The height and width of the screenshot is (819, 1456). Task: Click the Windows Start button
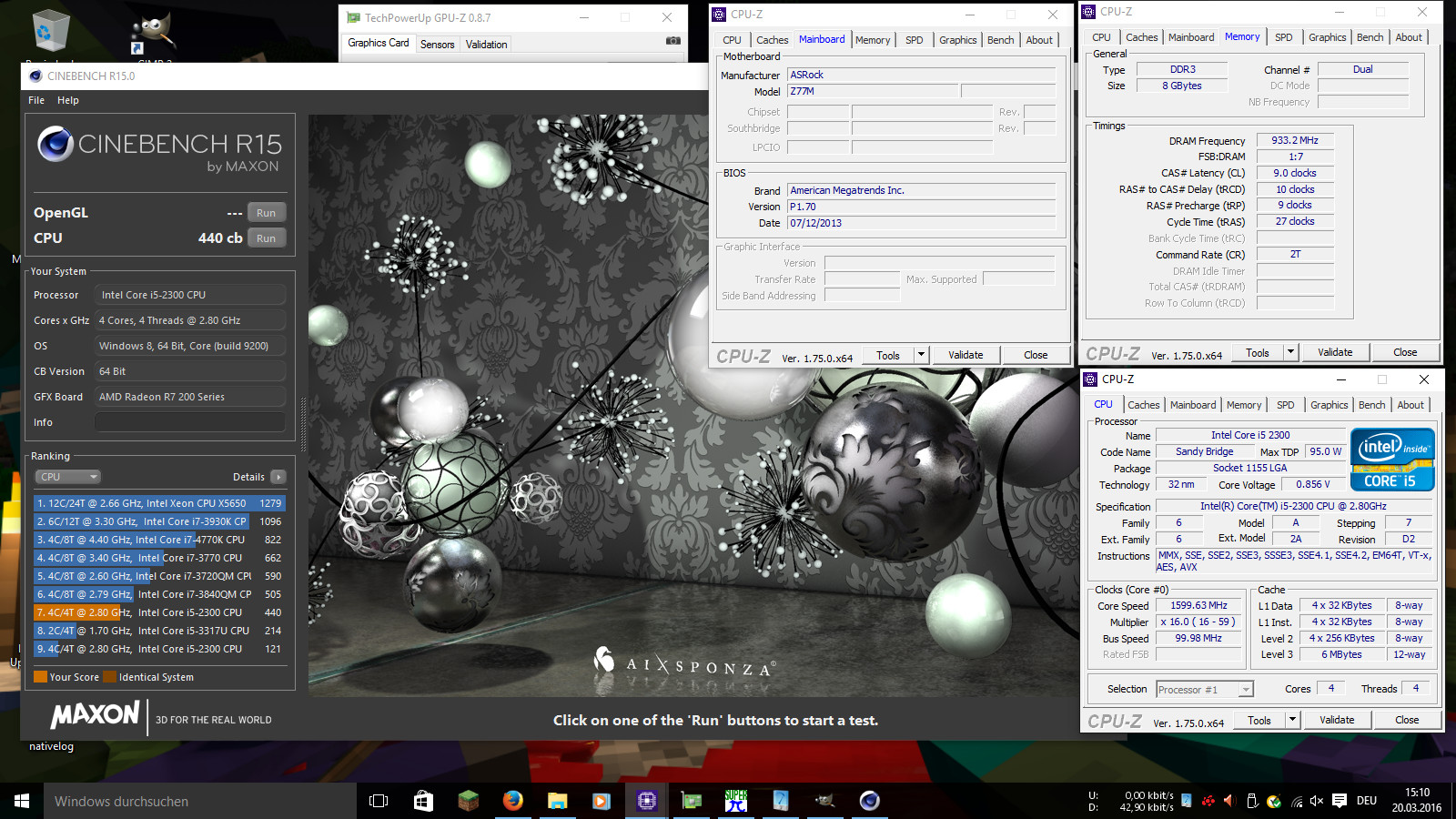[22, 801]
